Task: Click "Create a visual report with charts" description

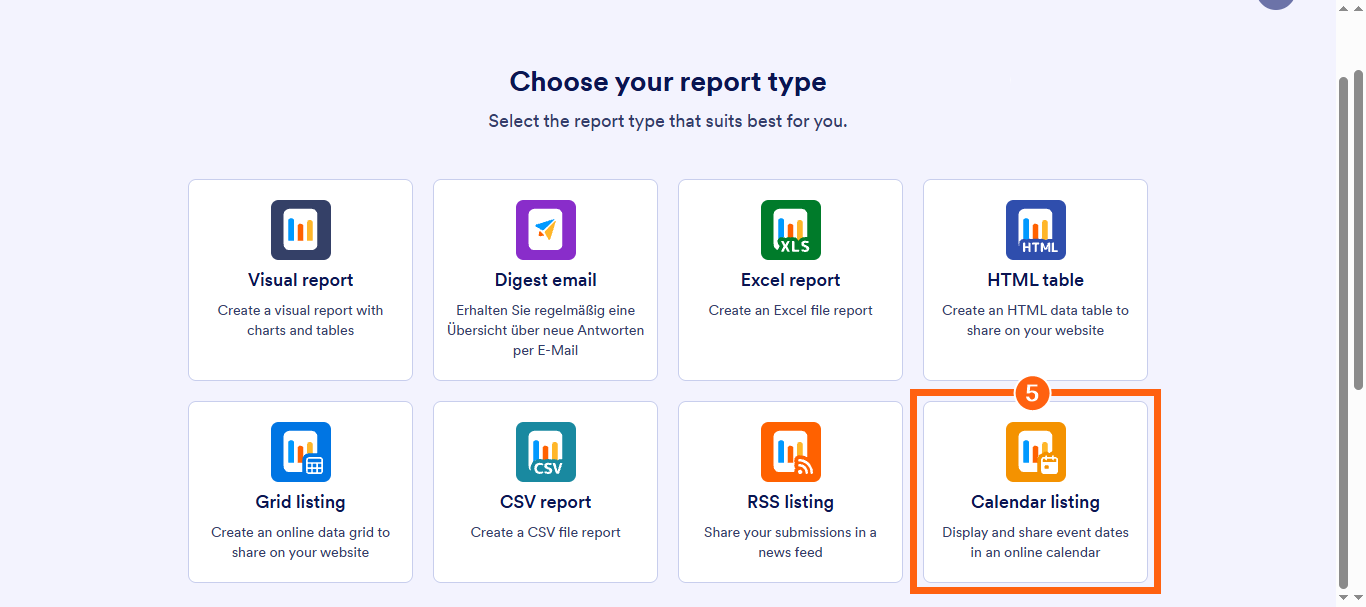Action: pos(301,320)
